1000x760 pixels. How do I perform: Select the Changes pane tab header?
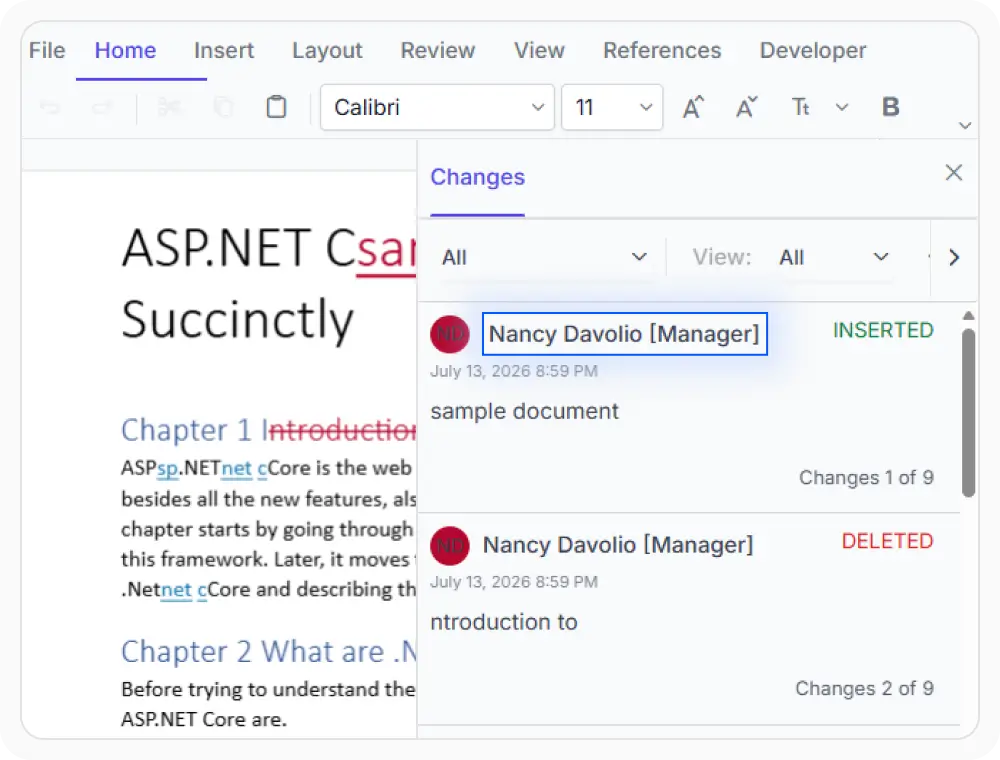[x=478, y=177]
